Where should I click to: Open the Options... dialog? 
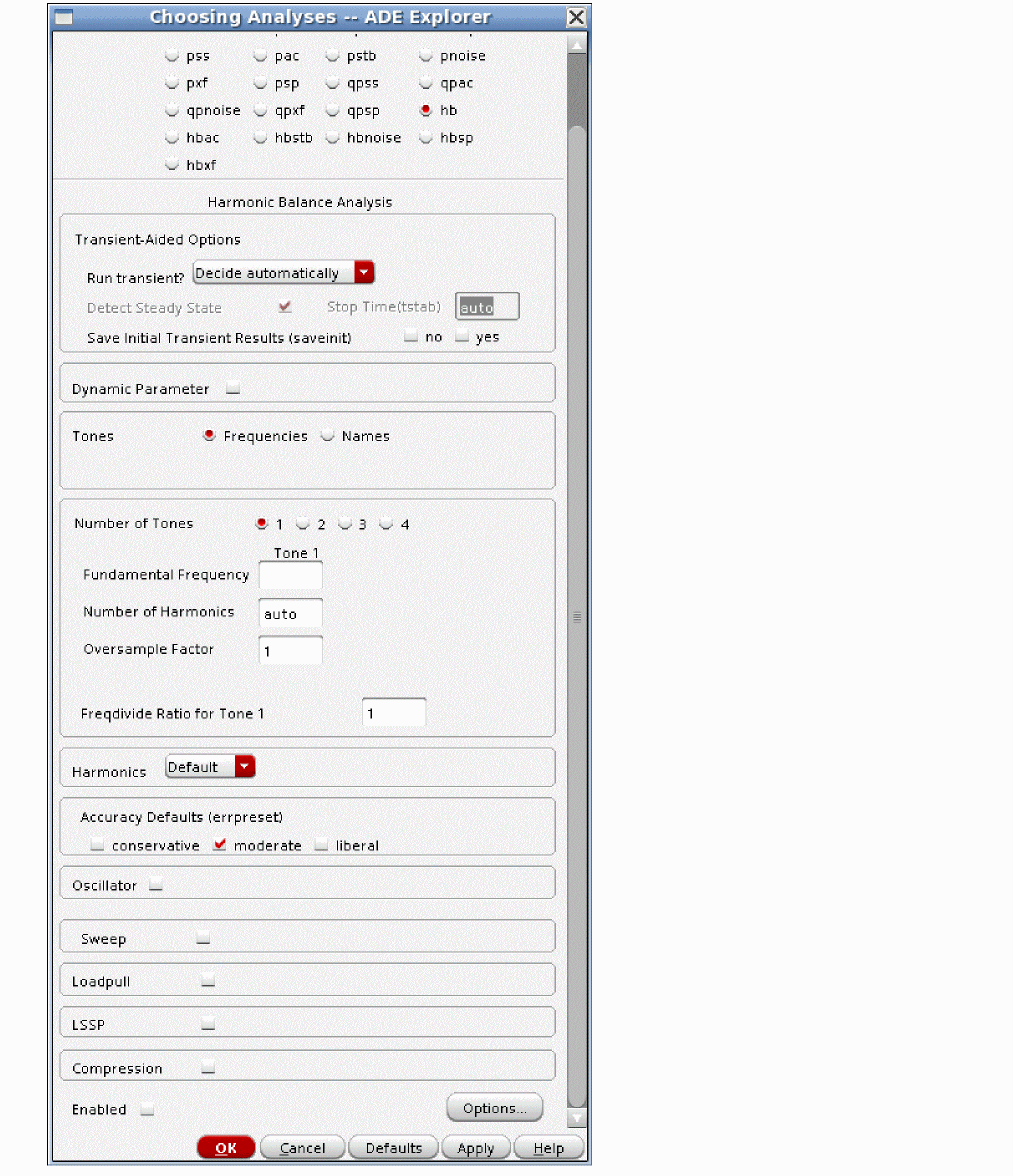pos(495,1108)
